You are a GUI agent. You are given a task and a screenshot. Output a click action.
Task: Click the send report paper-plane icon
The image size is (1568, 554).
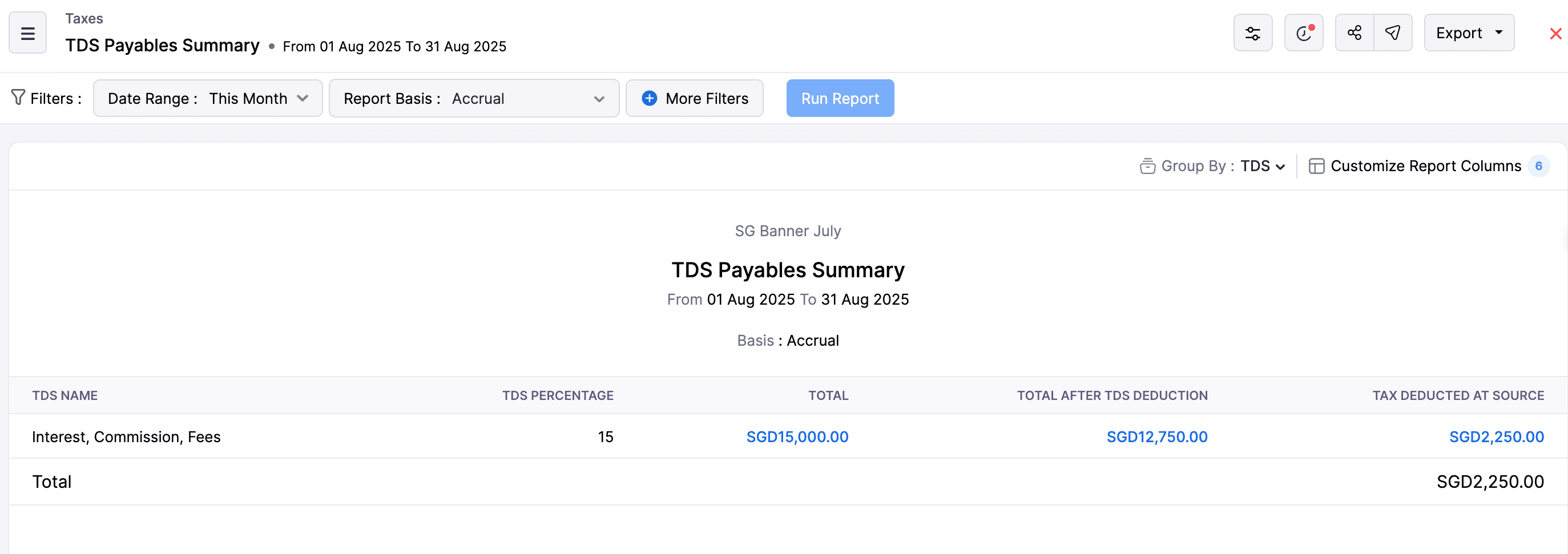click(1393, 33)
